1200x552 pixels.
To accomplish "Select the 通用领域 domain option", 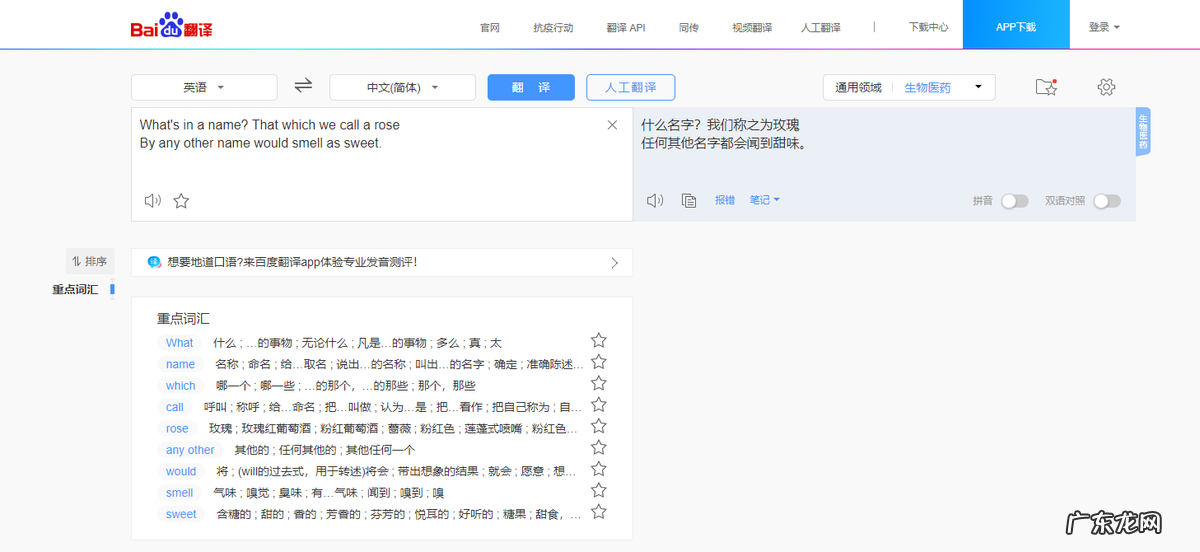I will pyautogui.click(x=859, y=87).
